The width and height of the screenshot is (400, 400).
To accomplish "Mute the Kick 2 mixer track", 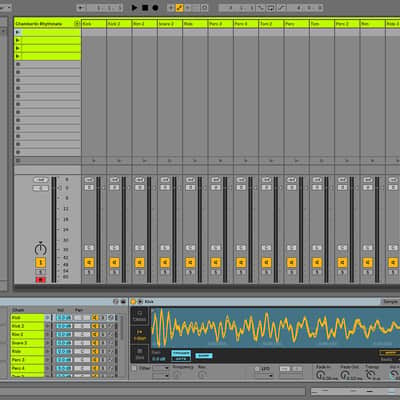I will [x=114, y=263].
